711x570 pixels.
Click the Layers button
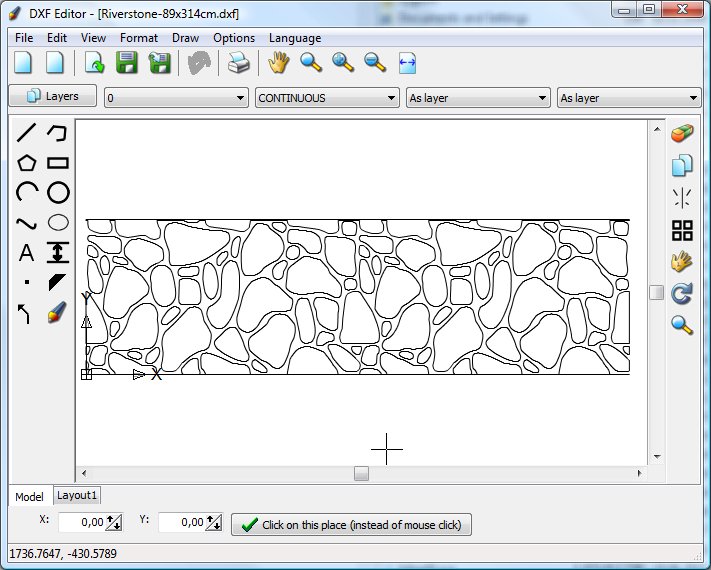coord(52,97)
